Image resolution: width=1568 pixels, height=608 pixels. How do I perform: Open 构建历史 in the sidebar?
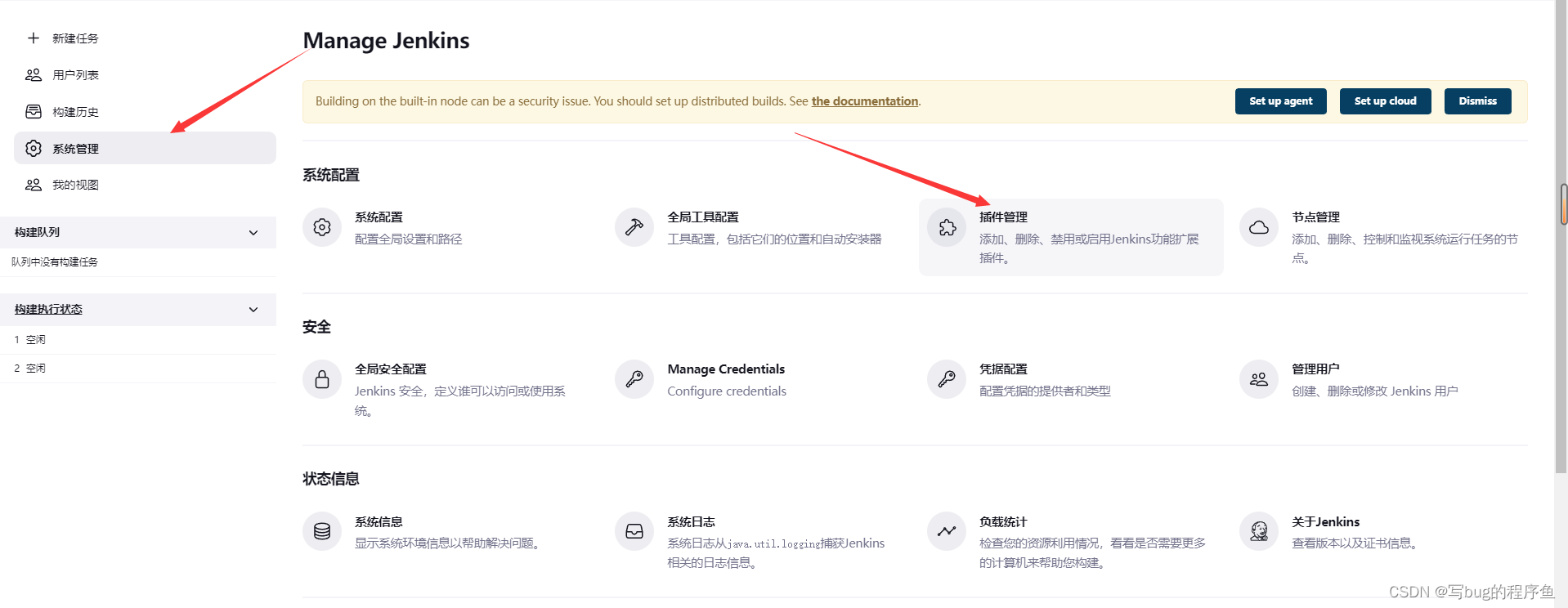pyautogui.click(x=75, y=112)
